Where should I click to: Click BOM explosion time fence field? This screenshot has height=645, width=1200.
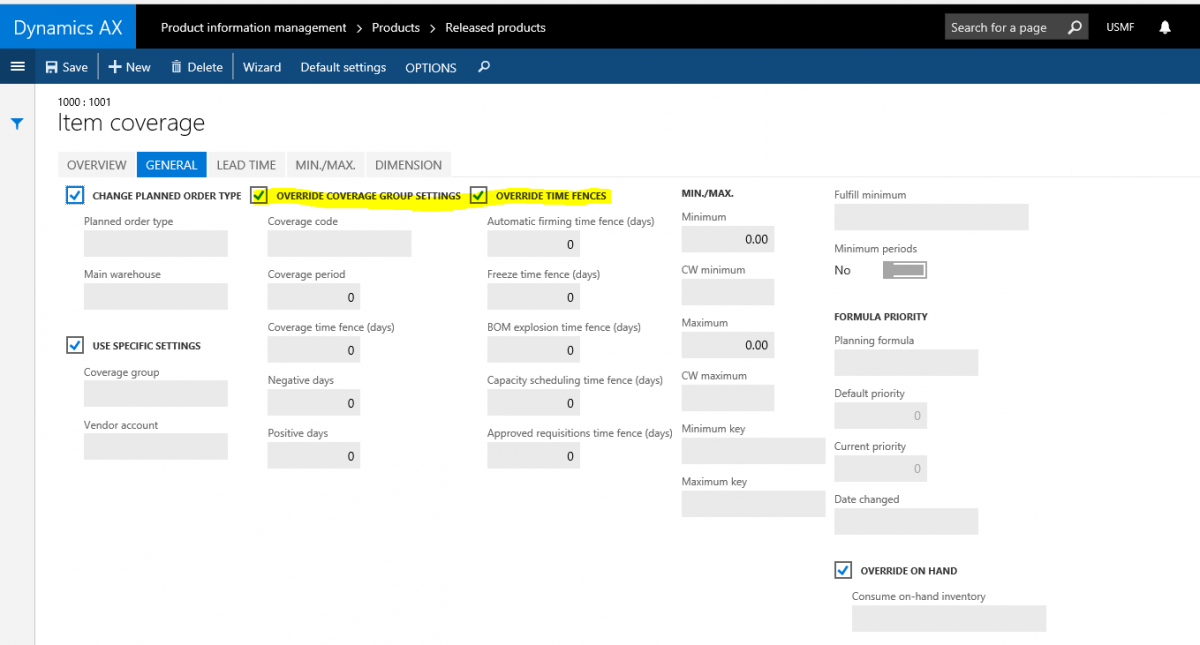pyautogui.click(x=534, y=350)
